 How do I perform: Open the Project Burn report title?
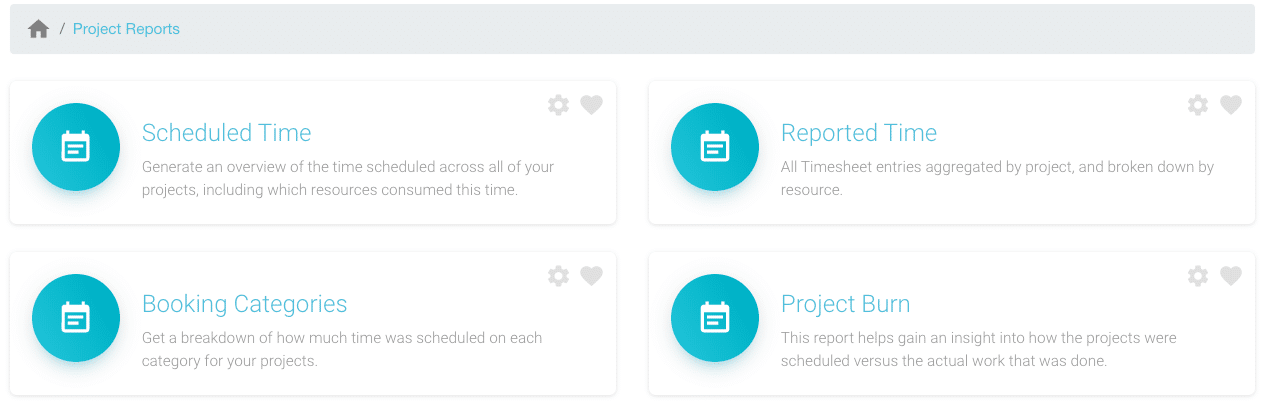point(846,304)
